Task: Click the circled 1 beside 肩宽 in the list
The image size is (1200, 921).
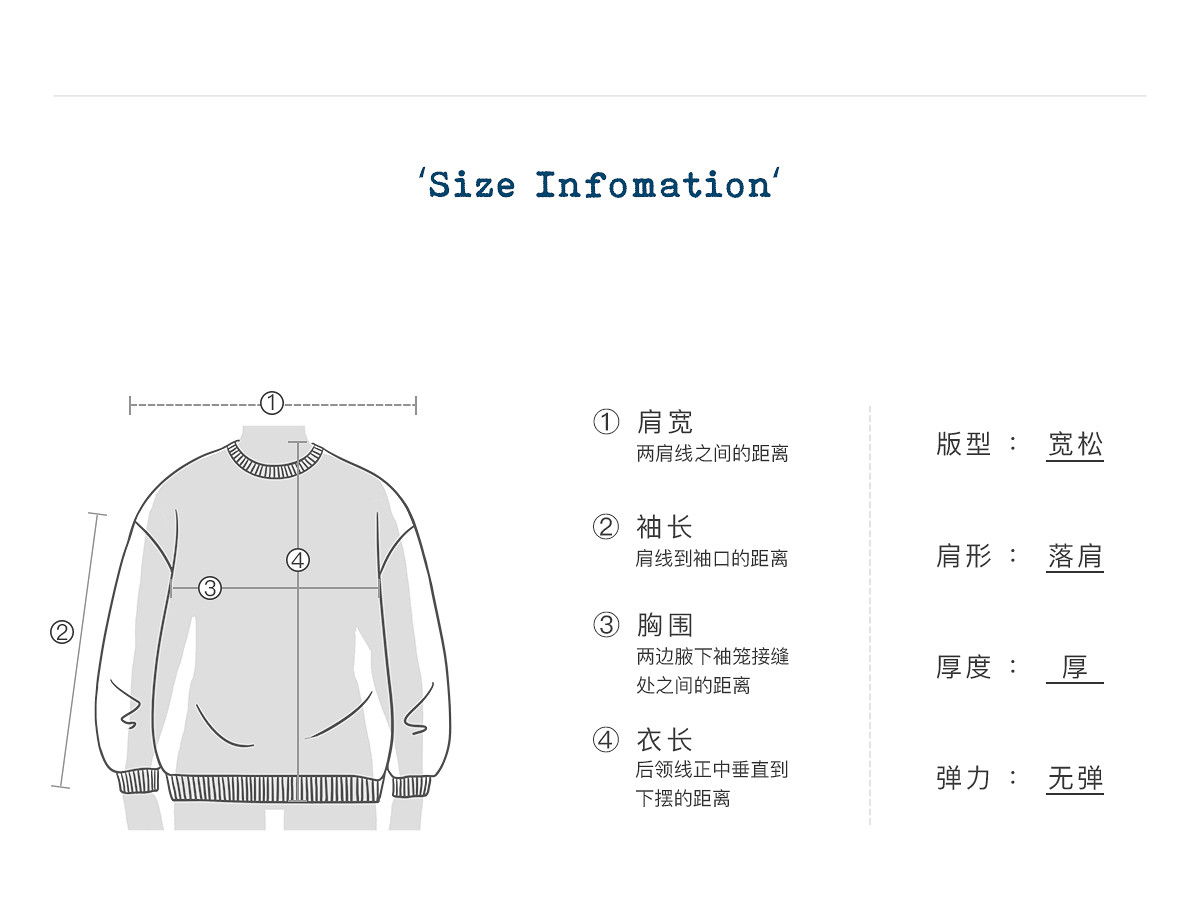Action: click(x=606, y=423)
